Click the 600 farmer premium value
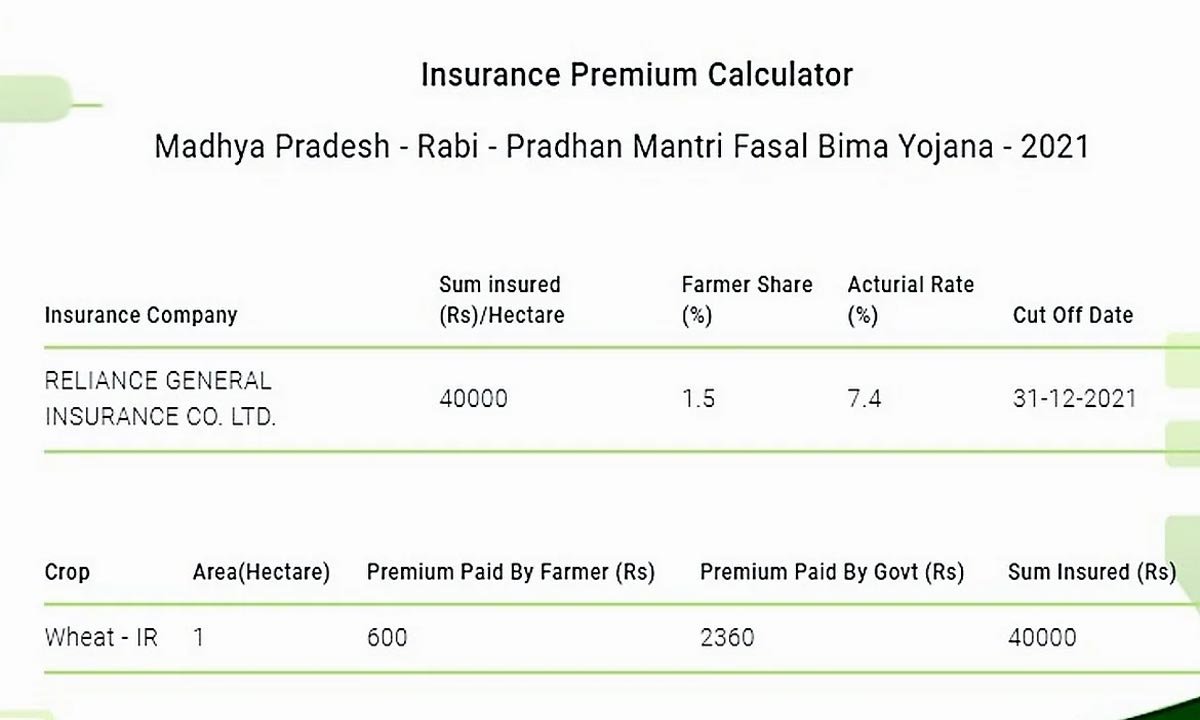Viewport: 1200px width, 720px height. coord(387,637)
